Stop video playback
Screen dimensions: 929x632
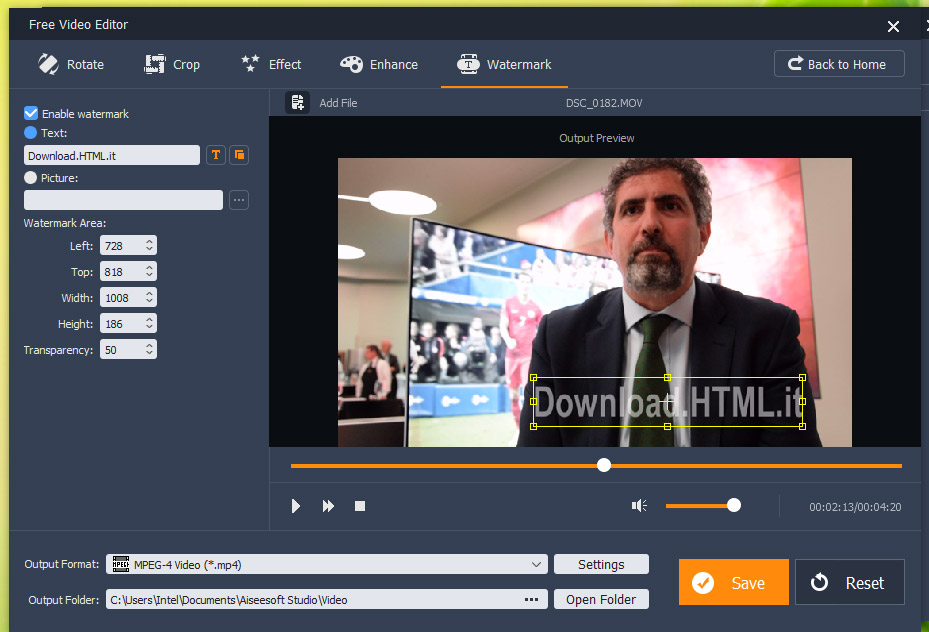coord(360,506)
